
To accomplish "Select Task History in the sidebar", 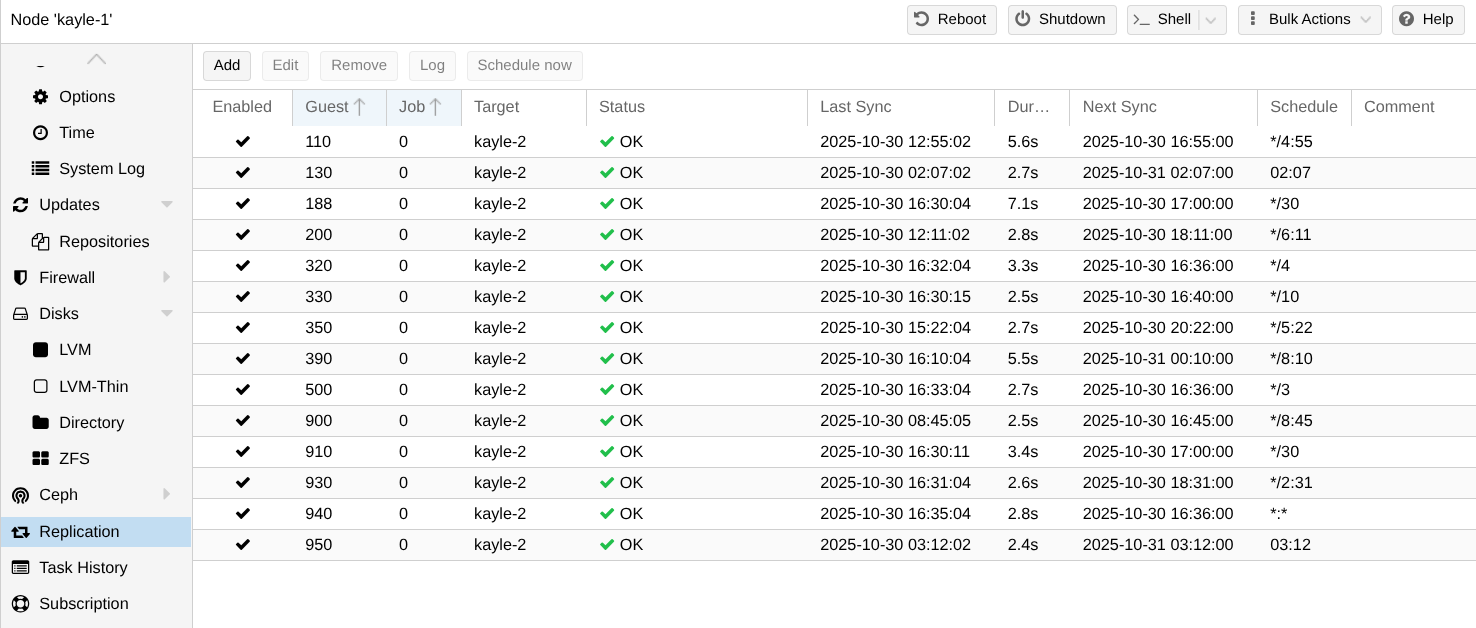I will click(x=83, y=568).
